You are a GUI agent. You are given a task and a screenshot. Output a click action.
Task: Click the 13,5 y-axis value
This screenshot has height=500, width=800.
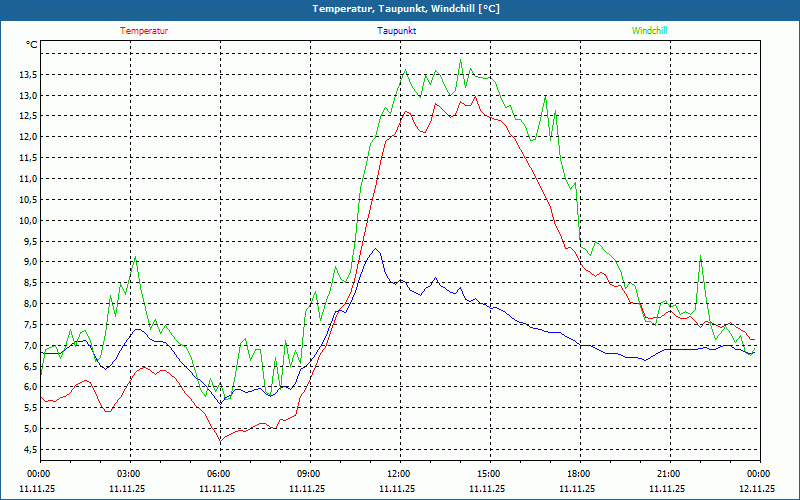tap(28, 75)
